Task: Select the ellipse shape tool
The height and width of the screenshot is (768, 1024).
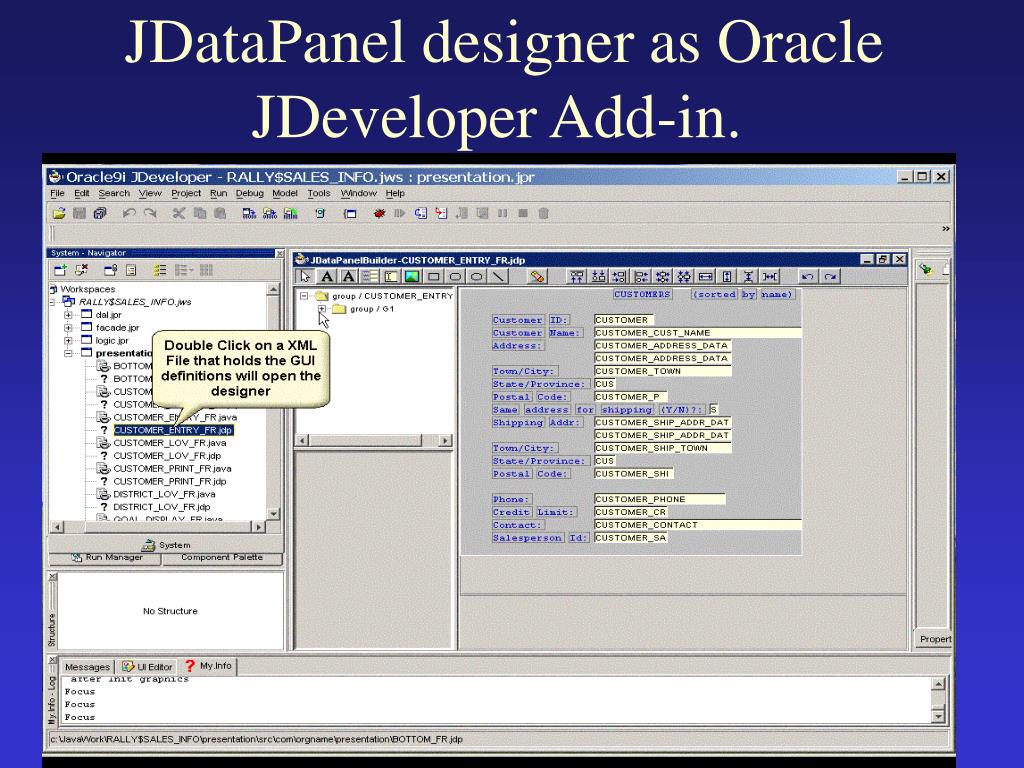Action: point(477,276)
